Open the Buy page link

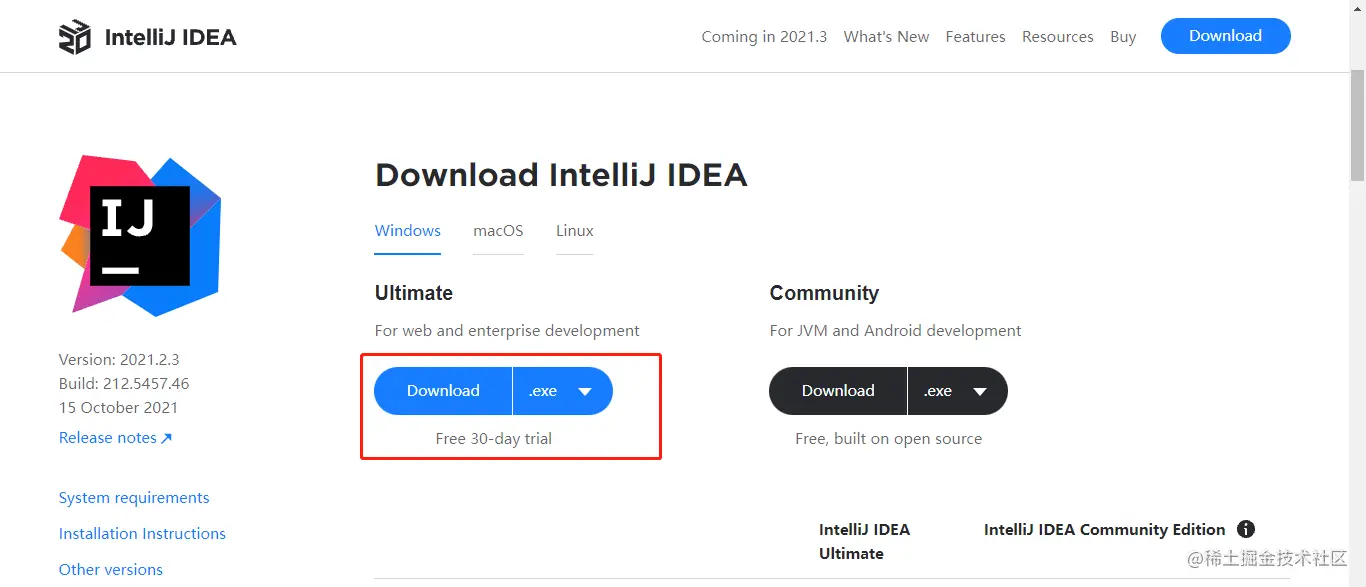pos(1123,37)
